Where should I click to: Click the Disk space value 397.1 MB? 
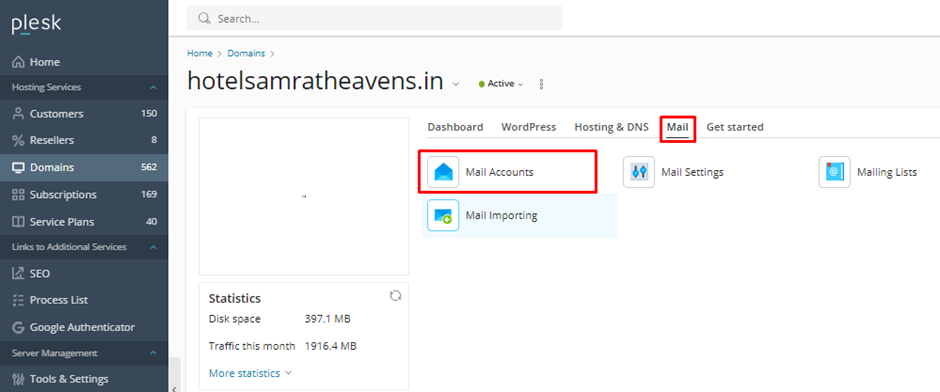click(327, 319)
